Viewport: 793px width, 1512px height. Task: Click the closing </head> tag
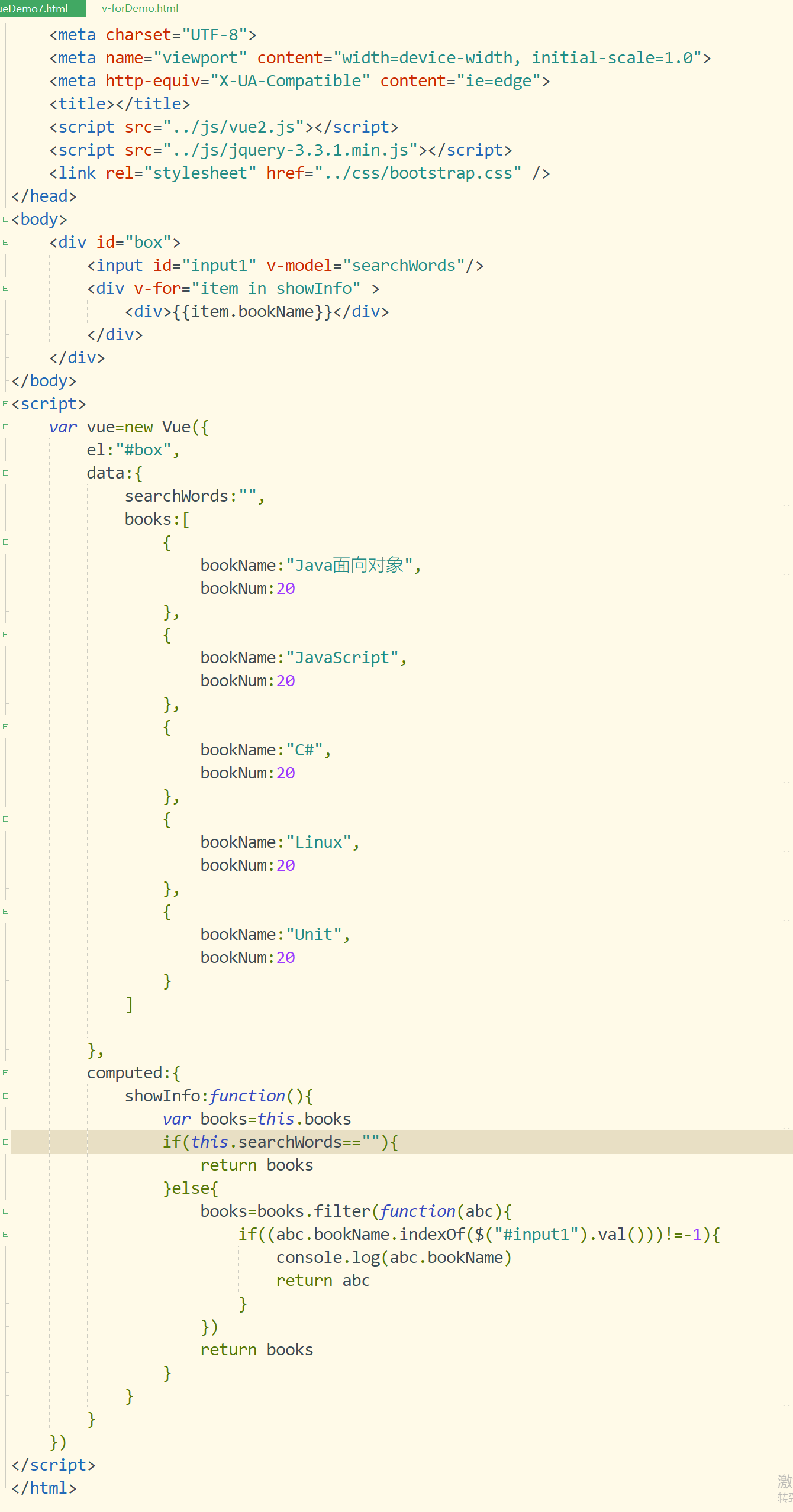[44, 196]
